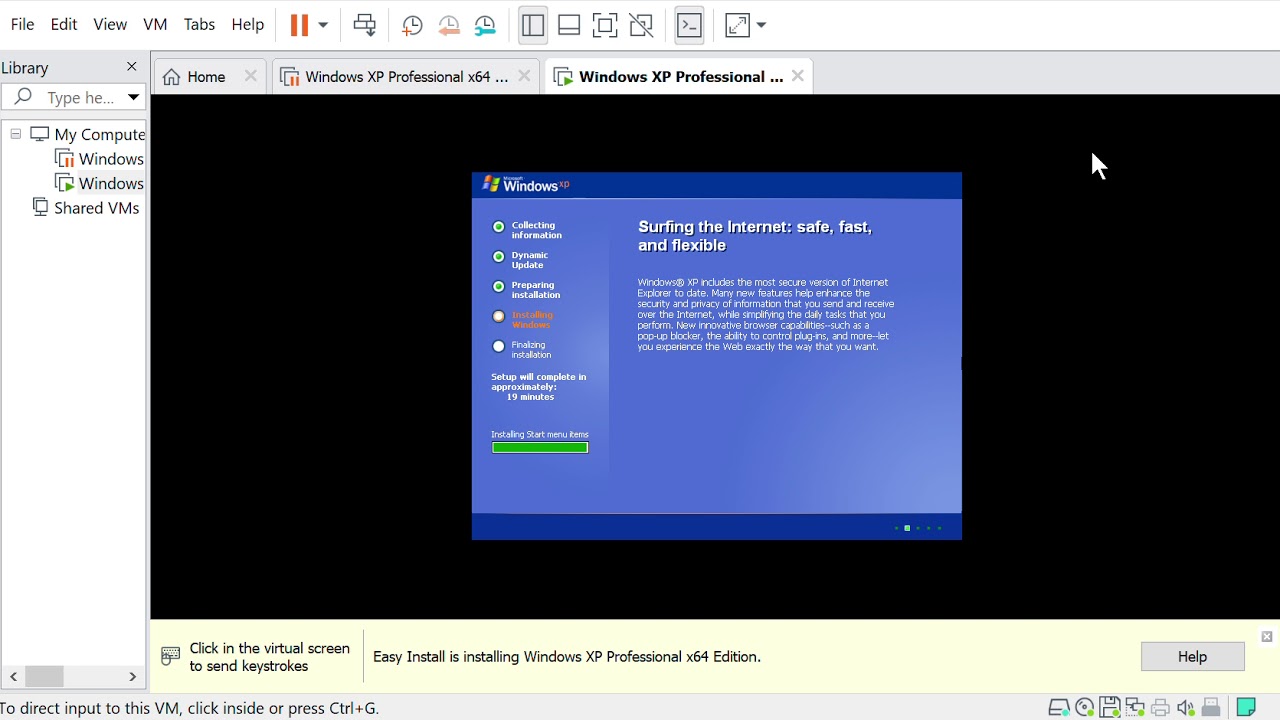This screenshot has width=1280, height=720.
Task: Select the paused Windows VM in Library
Action: pos(99,159)
